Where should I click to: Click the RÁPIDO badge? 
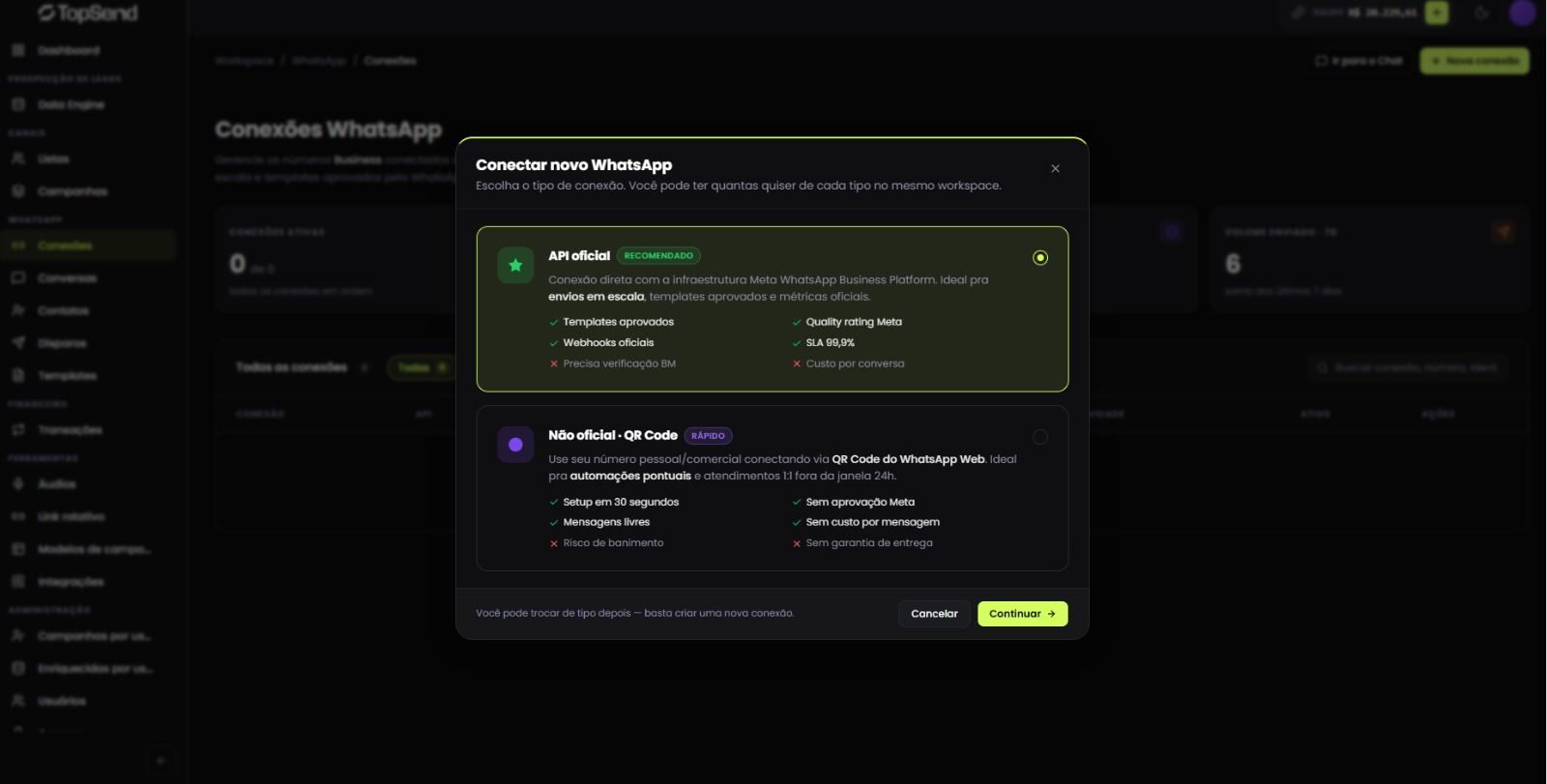[x=708, y=436]
